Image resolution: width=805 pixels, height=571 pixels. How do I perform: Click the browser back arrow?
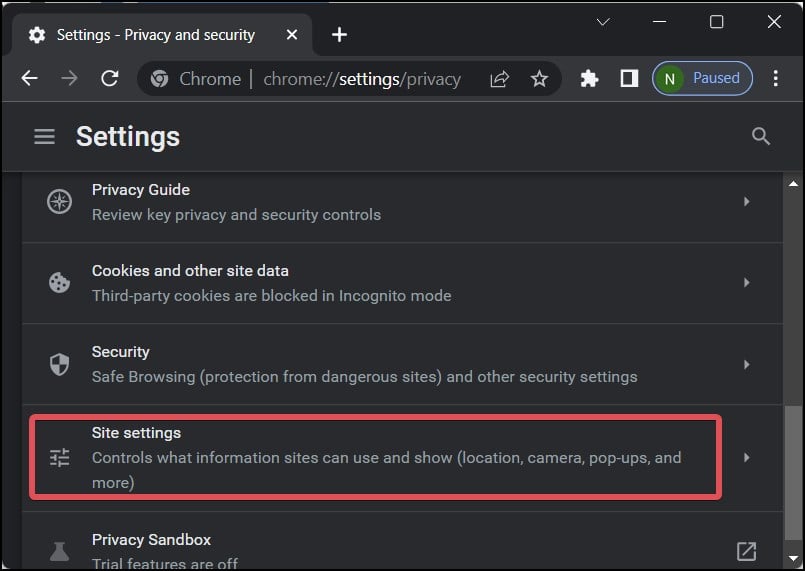pos(30,79)
